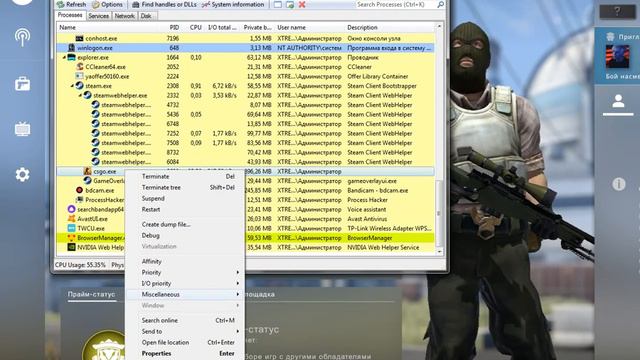
Task: Click the player avatar thumbnail
Action: click(x=617, y=57)
